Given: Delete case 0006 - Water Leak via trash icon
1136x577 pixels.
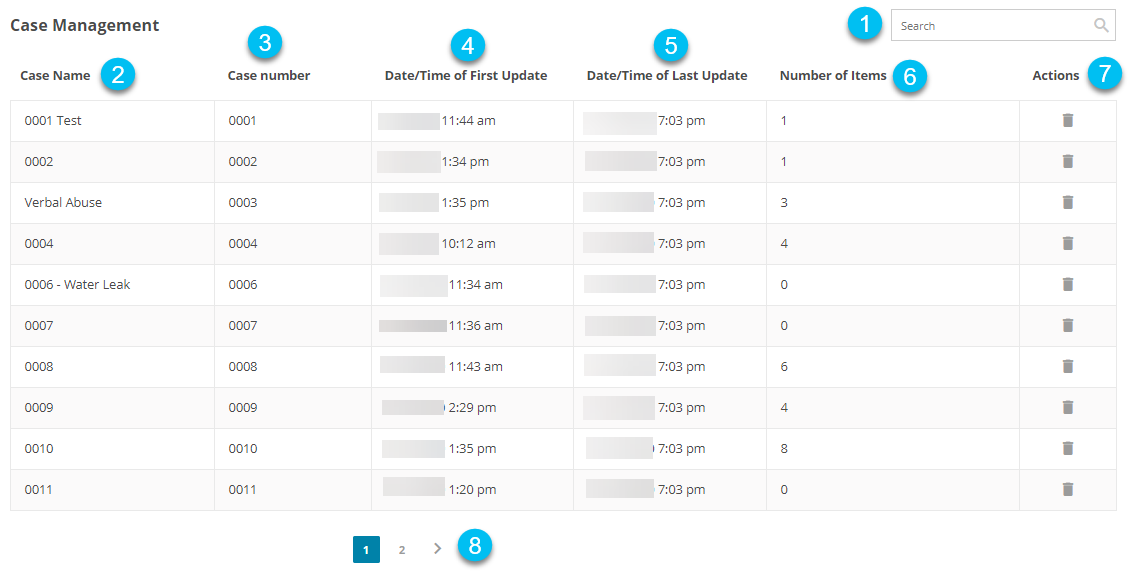Looking at the screenshot, I should click(x=1067, y=284).
